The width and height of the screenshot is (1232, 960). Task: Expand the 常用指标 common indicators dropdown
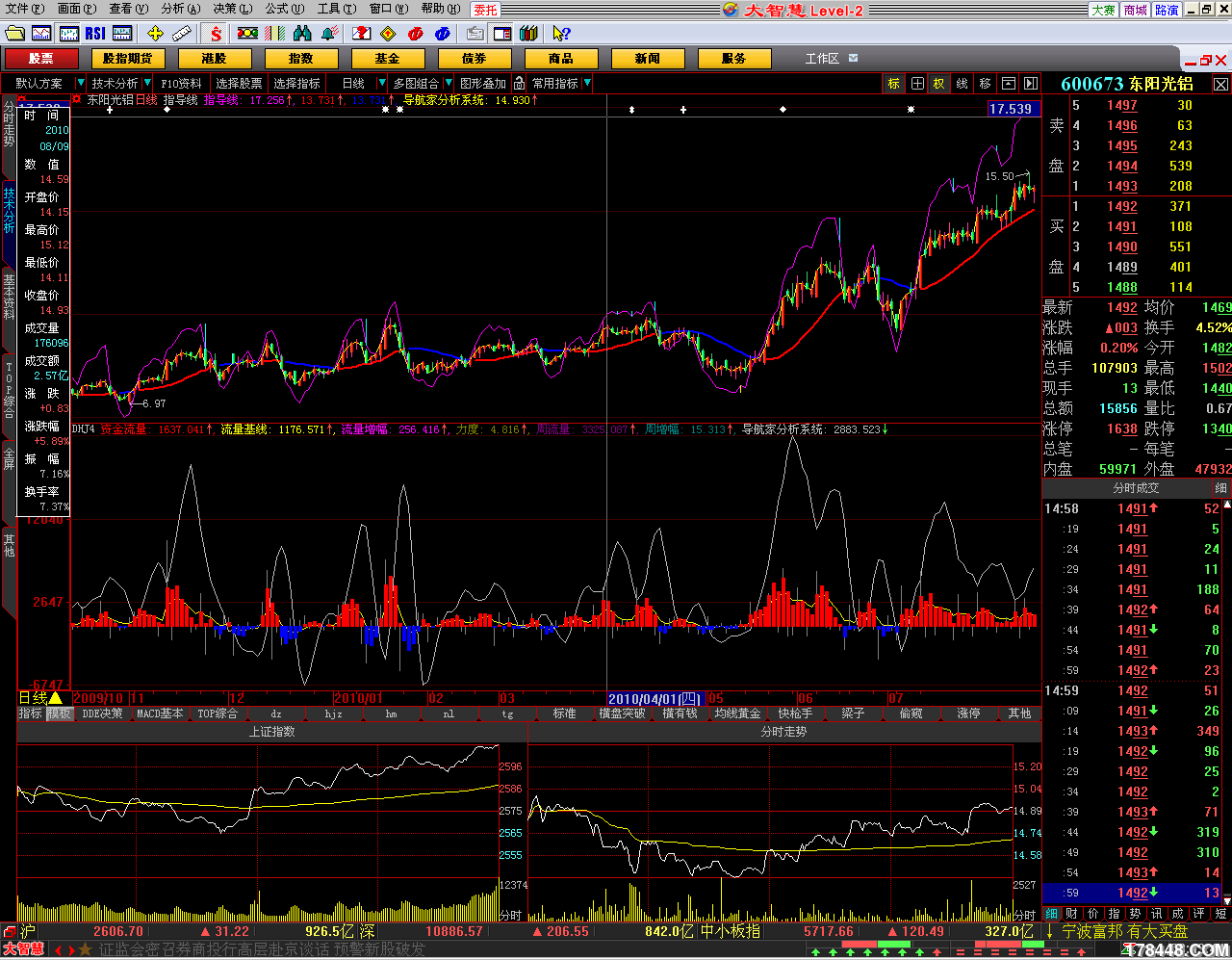click(x=587, y=84)
